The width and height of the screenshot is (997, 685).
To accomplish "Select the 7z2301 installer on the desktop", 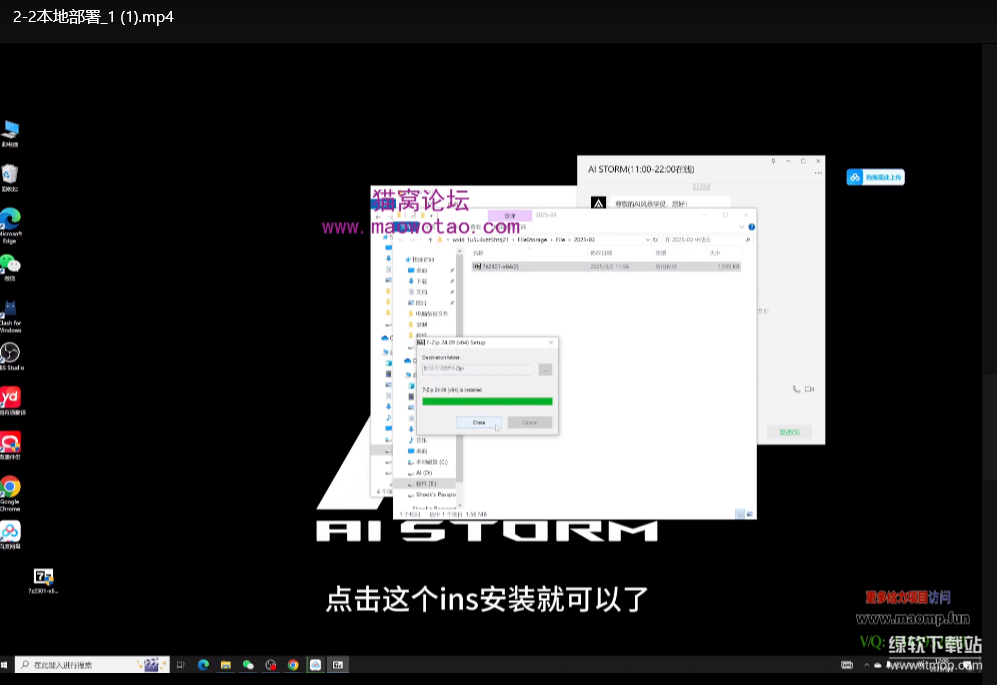I will [x=43, y=581].
